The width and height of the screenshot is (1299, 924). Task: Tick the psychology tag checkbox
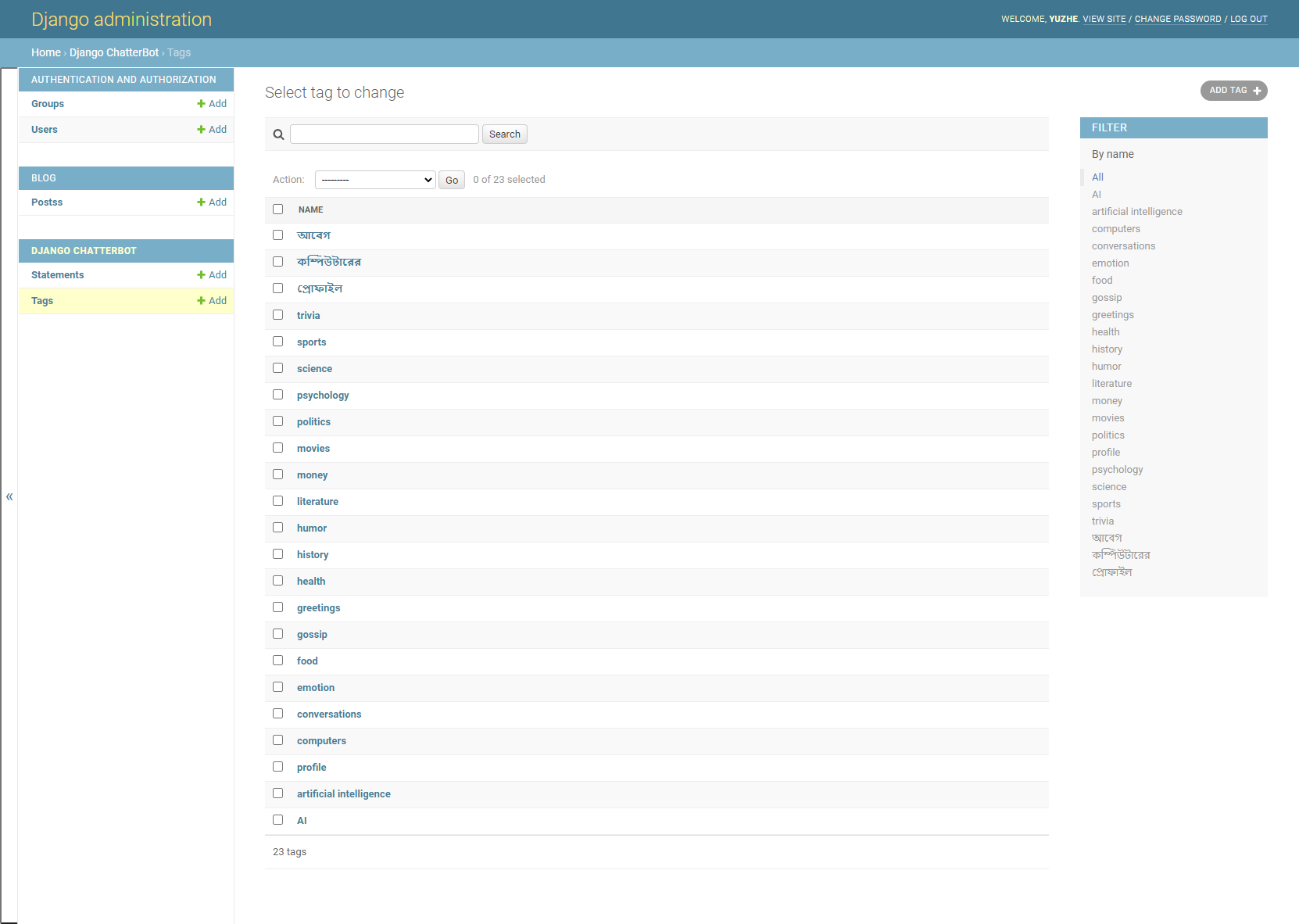(277, 395)
